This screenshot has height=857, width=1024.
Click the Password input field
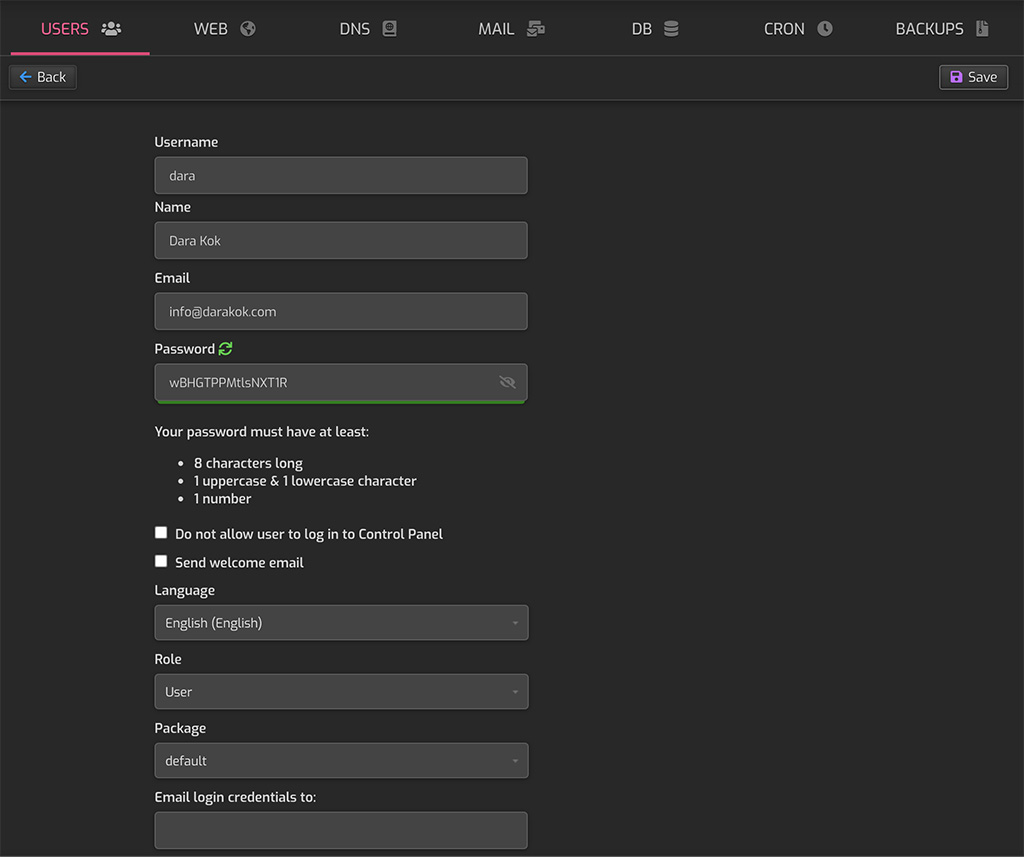[341, 382]
